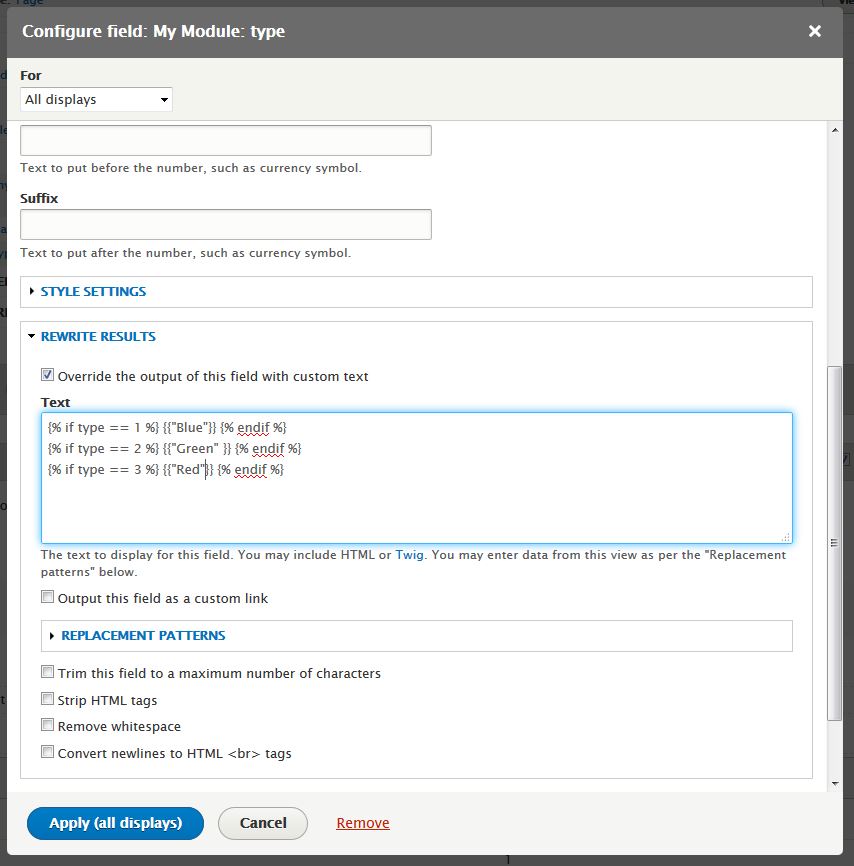Click the Cancel button
Screen dimensions: 854x866
263,823
